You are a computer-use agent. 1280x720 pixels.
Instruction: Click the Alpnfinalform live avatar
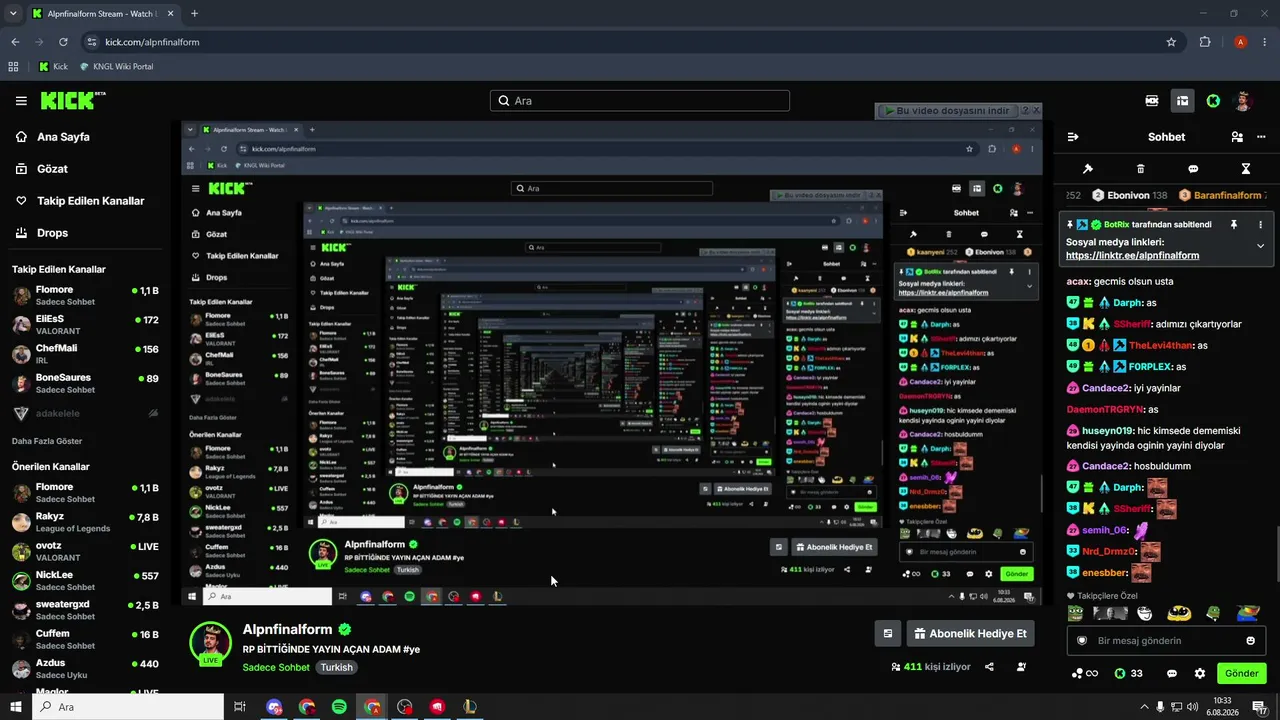(x=211, y=643)
